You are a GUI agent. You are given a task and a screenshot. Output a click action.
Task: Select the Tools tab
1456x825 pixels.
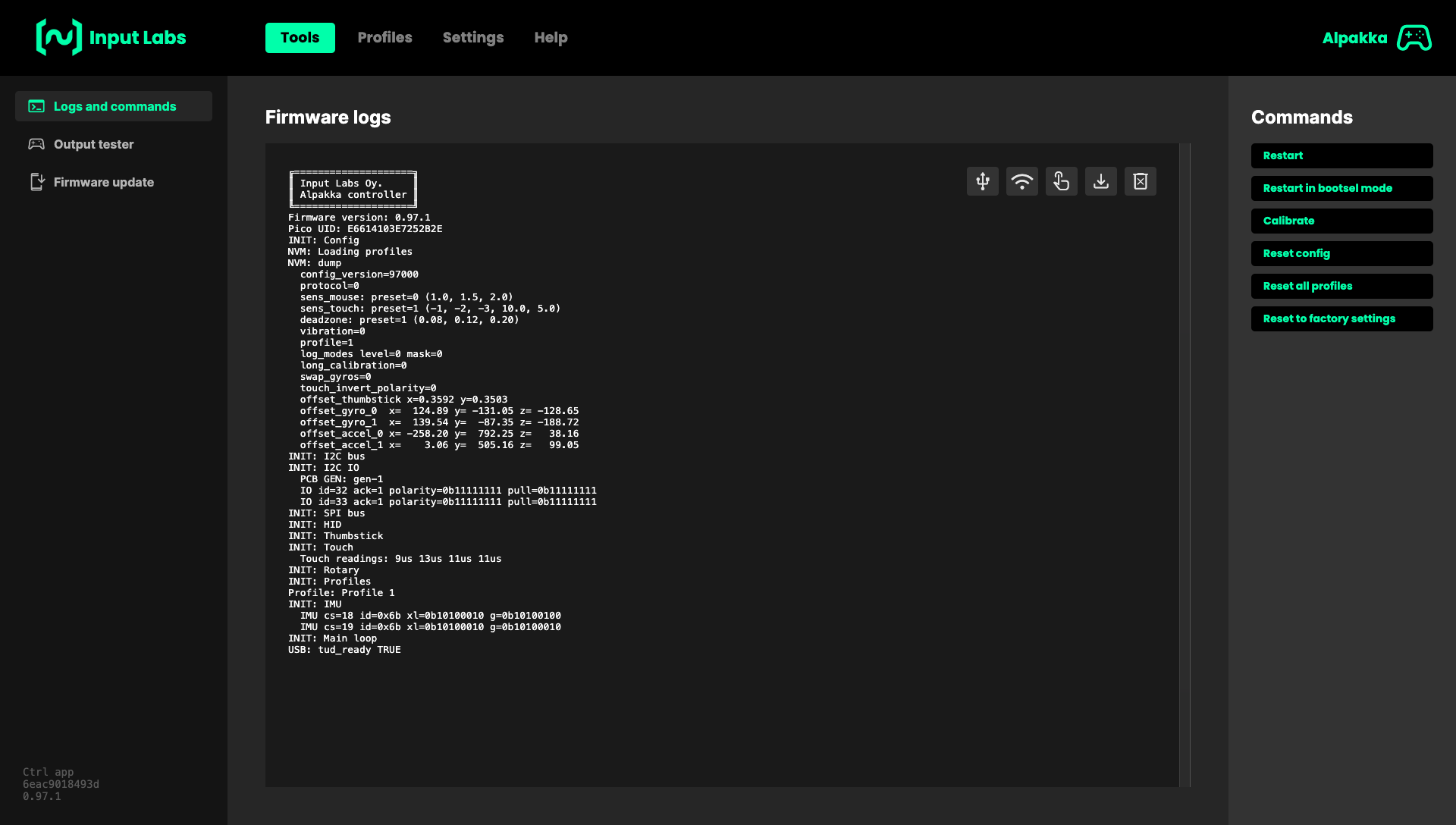pos(300,38)
